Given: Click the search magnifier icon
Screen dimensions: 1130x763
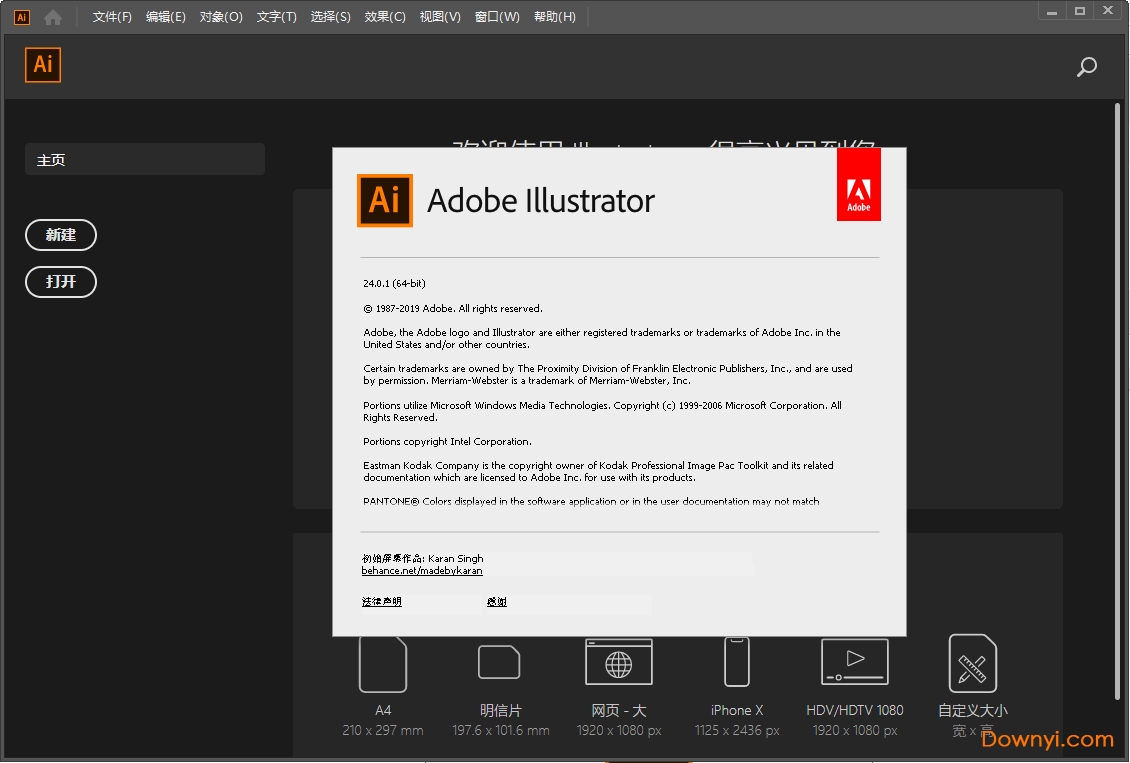Looking at the screenshot, I should 1086,67.
